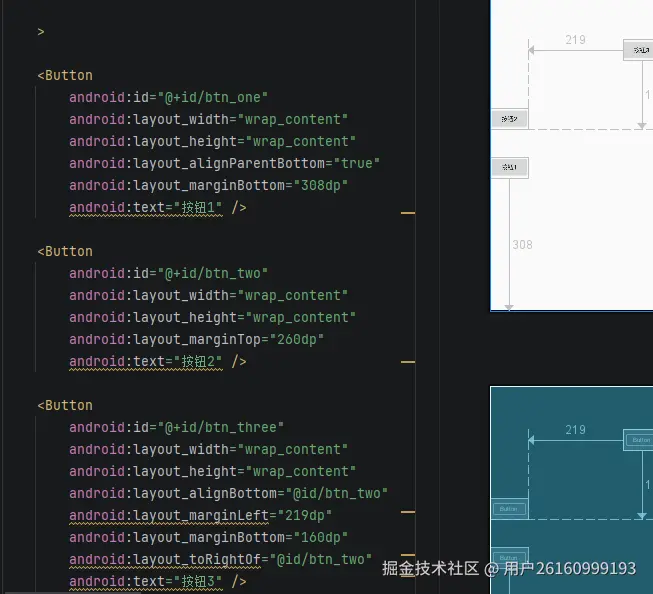This screenshot has width=653, height=594.
Task: Click layout_width line in the btn_two block
Action: pos(208,296)
